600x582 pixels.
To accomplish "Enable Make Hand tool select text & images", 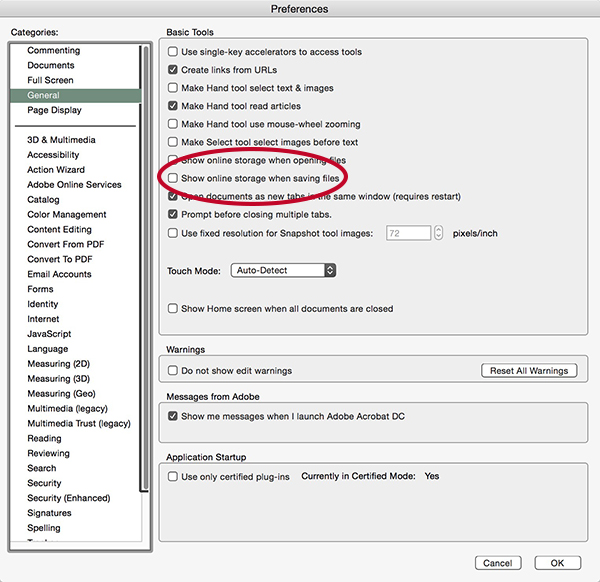I will click(x=173, y=88).
